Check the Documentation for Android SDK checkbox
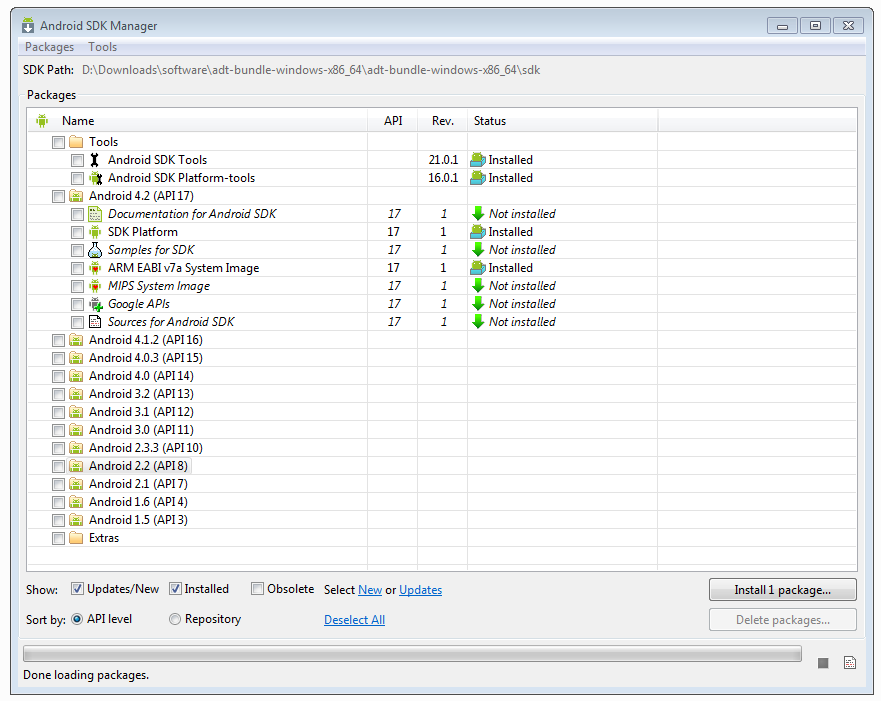This screenshot has width=881, height=701. pyautogui.click(x=78, y=215)
